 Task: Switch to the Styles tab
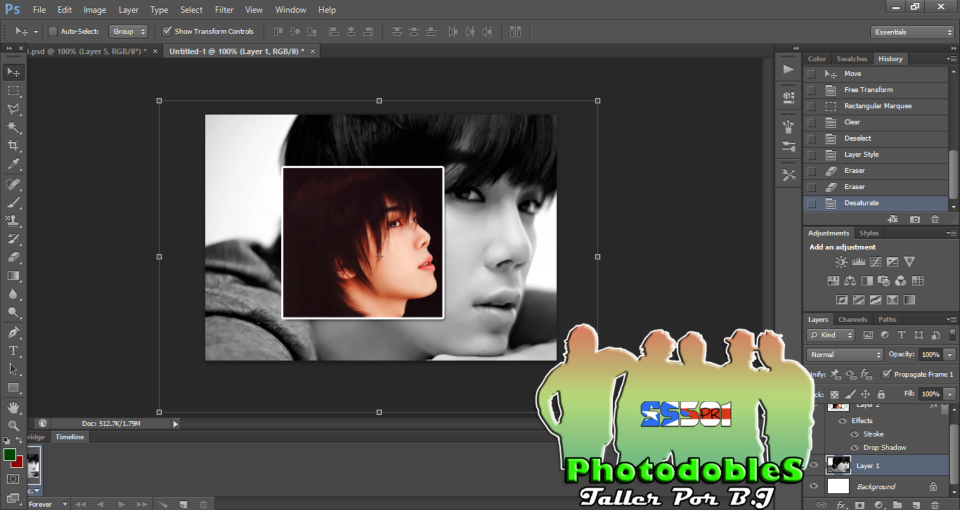point(869,233)
